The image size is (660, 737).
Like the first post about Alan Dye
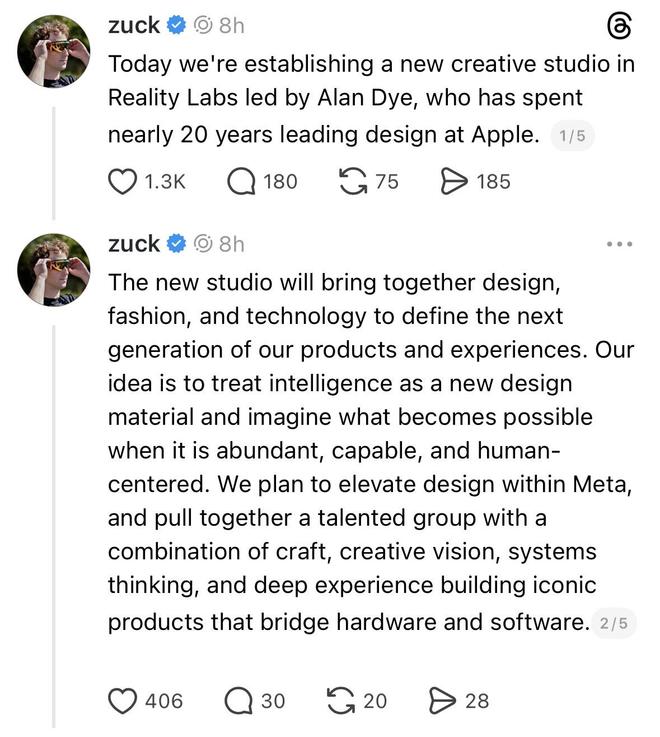(x=122, y=181)
